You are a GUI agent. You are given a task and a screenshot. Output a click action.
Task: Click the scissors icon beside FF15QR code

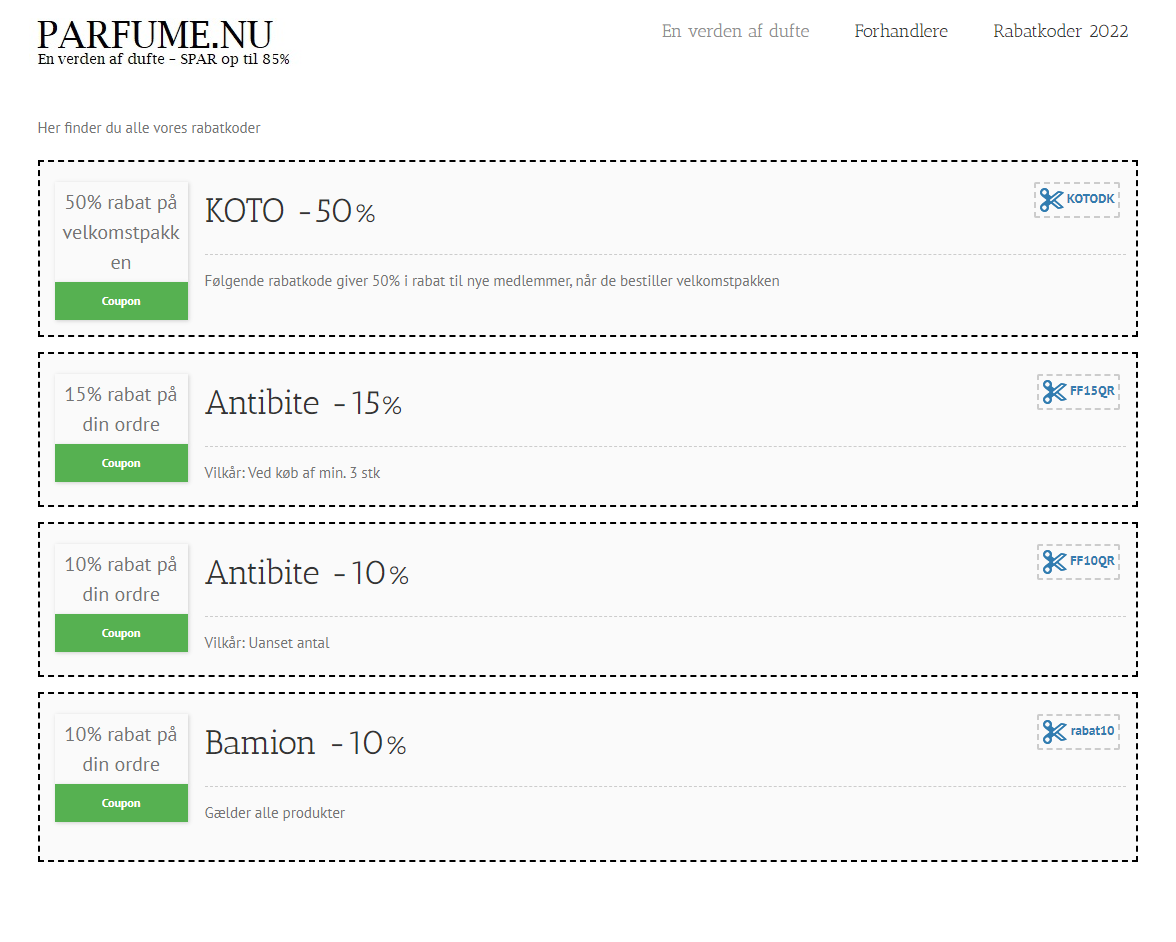(1054, 392)
